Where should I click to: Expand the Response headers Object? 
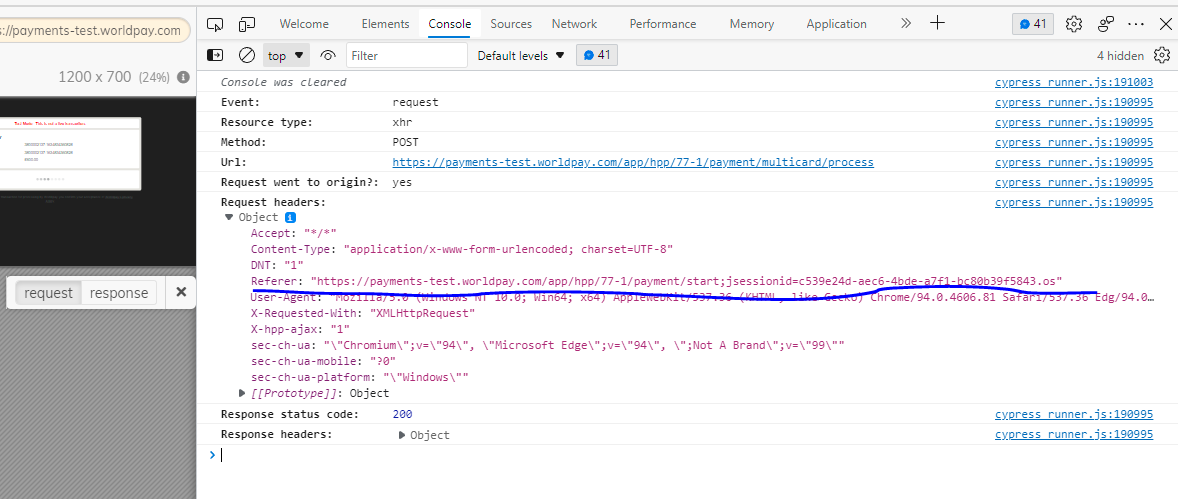[402, 435]
